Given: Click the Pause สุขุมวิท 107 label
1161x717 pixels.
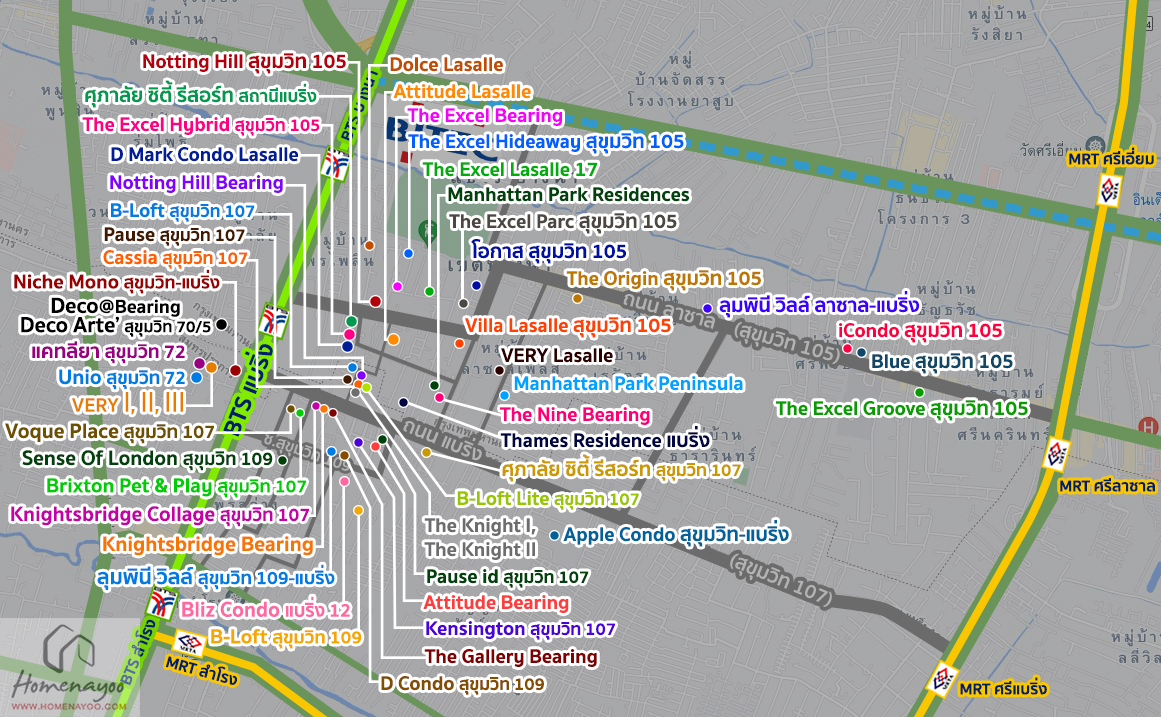Looking at the screenshot, I should tap(174, 235).
